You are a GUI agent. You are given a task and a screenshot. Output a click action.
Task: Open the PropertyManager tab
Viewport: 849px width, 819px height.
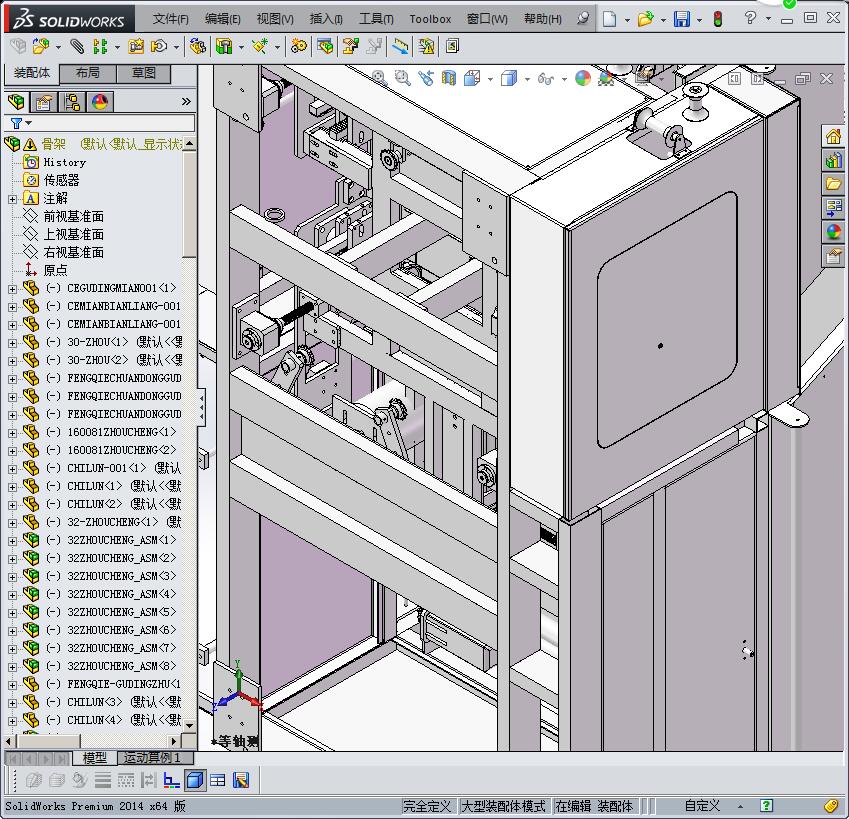coord(44,102)
